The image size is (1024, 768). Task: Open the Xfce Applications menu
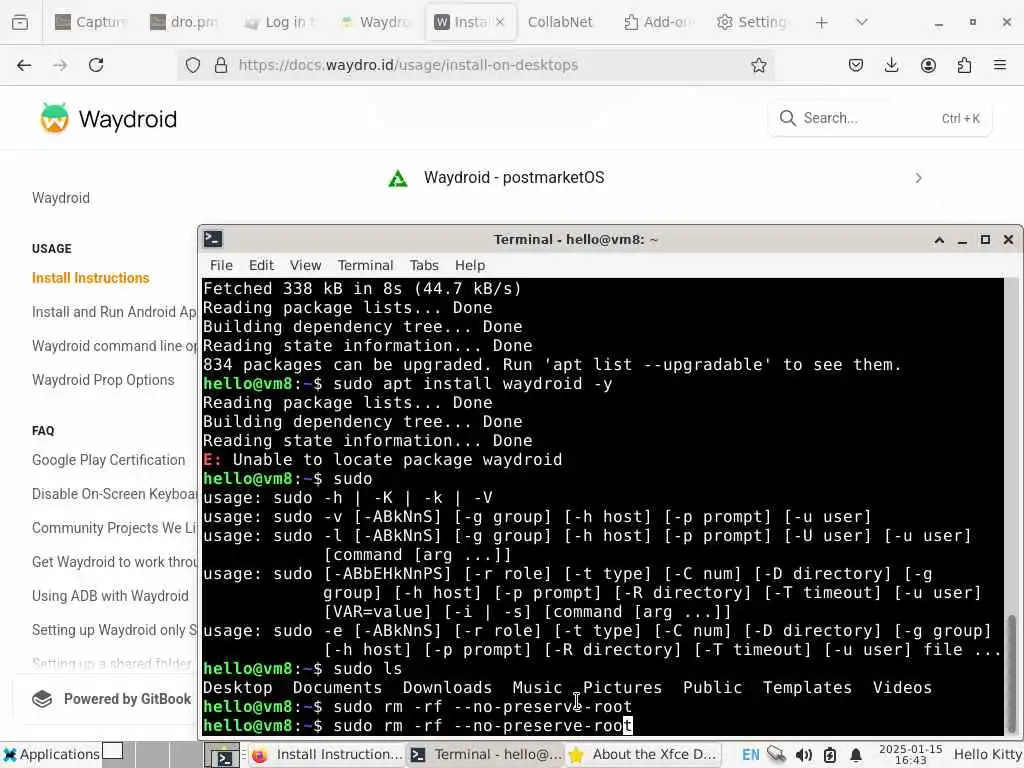[52, 754]
